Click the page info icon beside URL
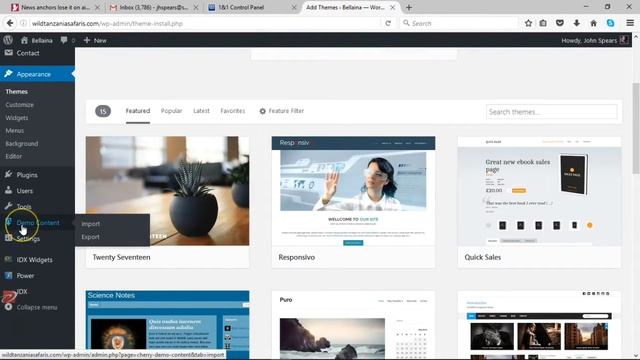This screenshot has width=640, height=360. 24,23
